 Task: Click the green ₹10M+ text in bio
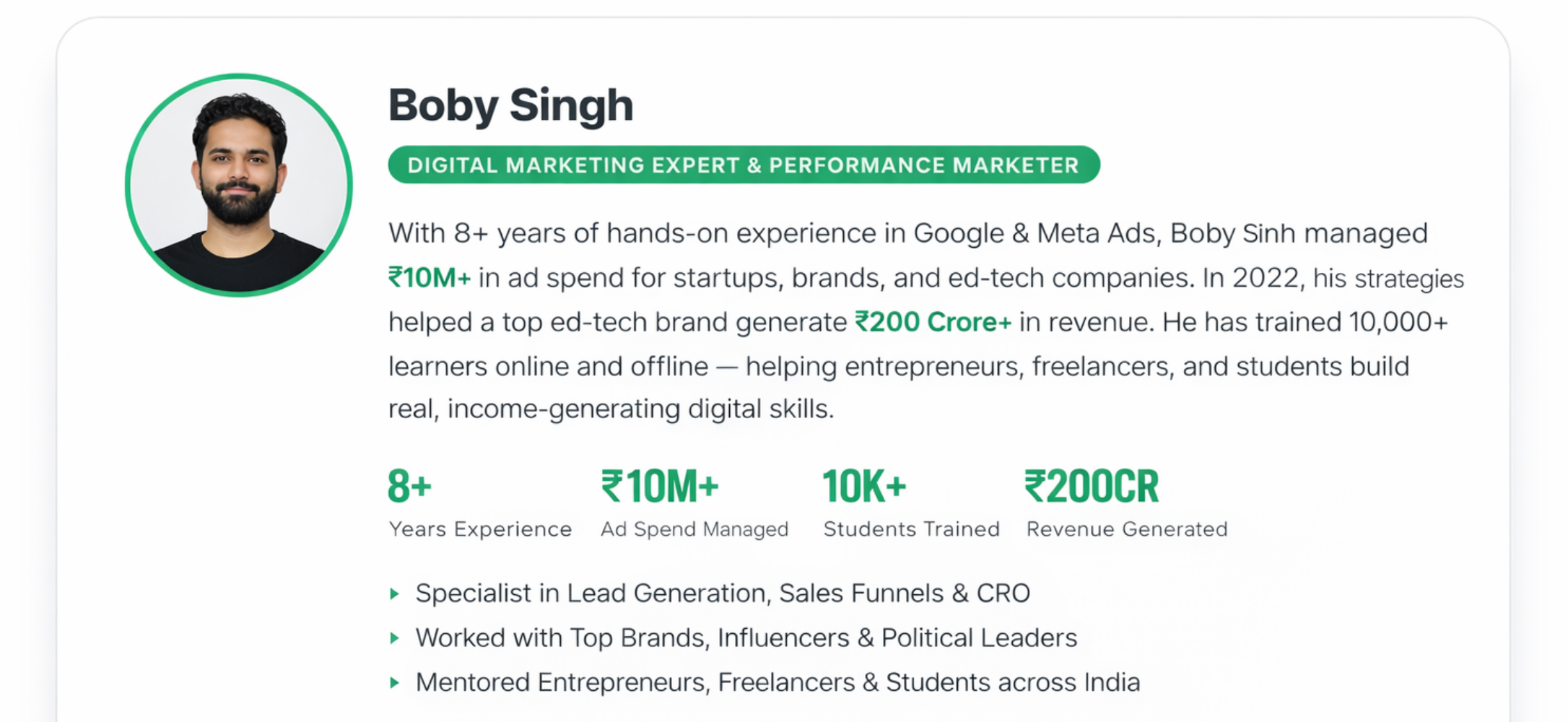click(x=430, y=278)
